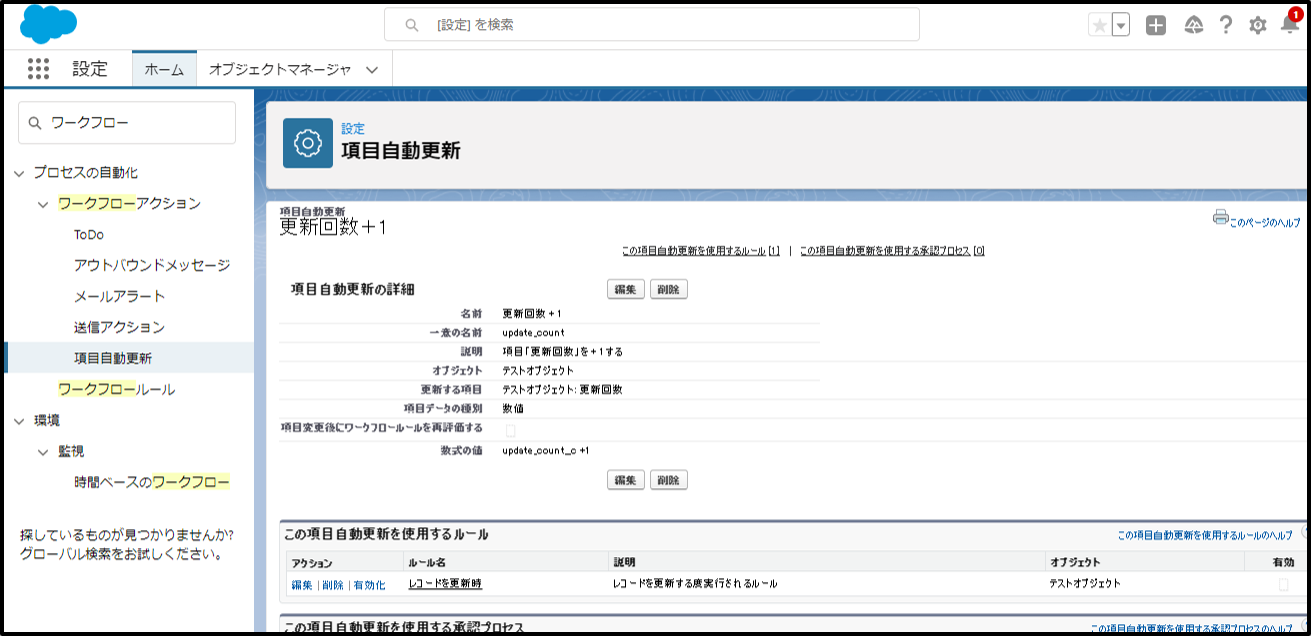Select ワークフロールール in the sidebar
This screenshot has width=1311, height=636.
(x=116, y=389)
